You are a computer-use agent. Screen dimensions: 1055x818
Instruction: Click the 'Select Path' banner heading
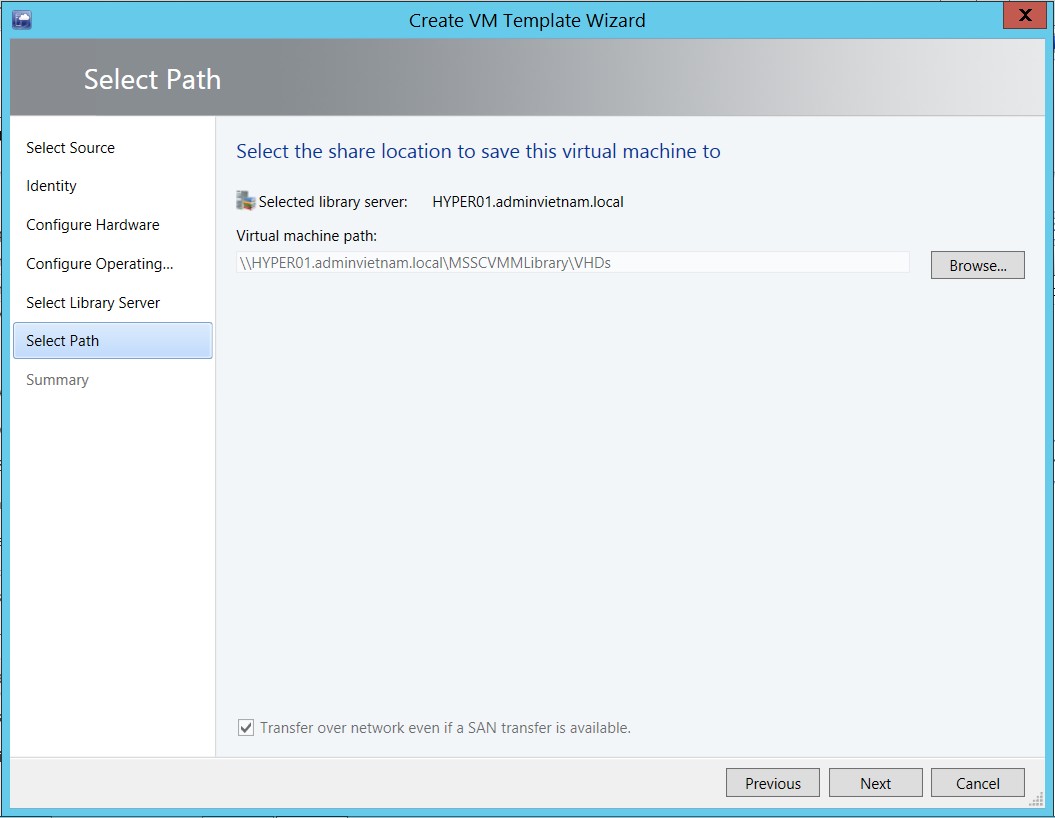pyautogui.click(x=152, y=79)
